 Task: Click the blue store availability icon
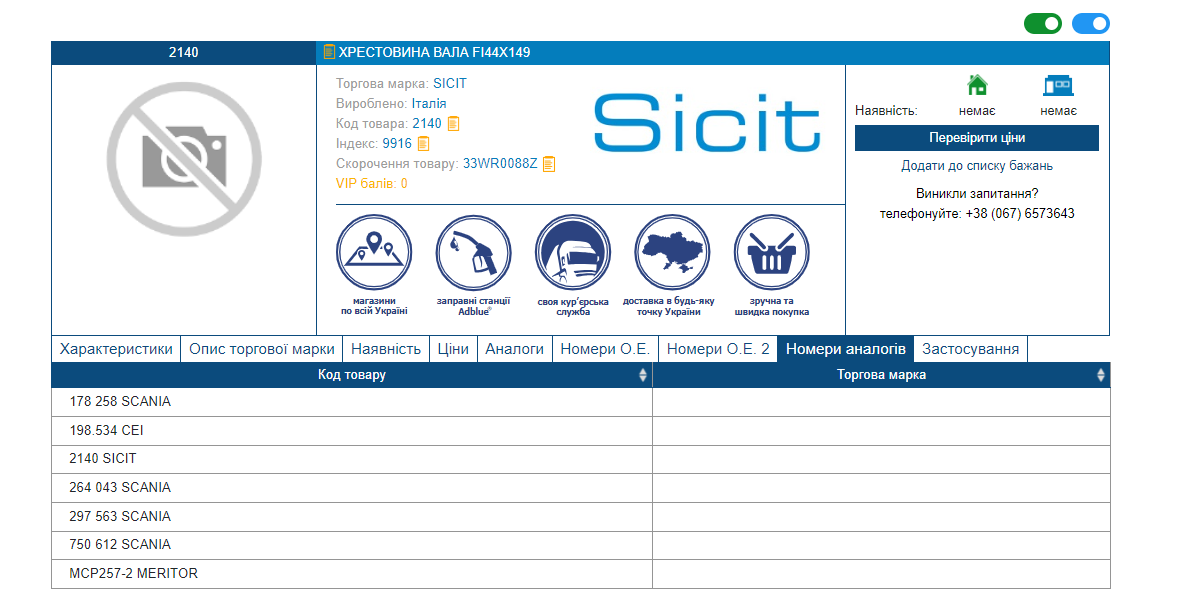[x=1059, y=85]
